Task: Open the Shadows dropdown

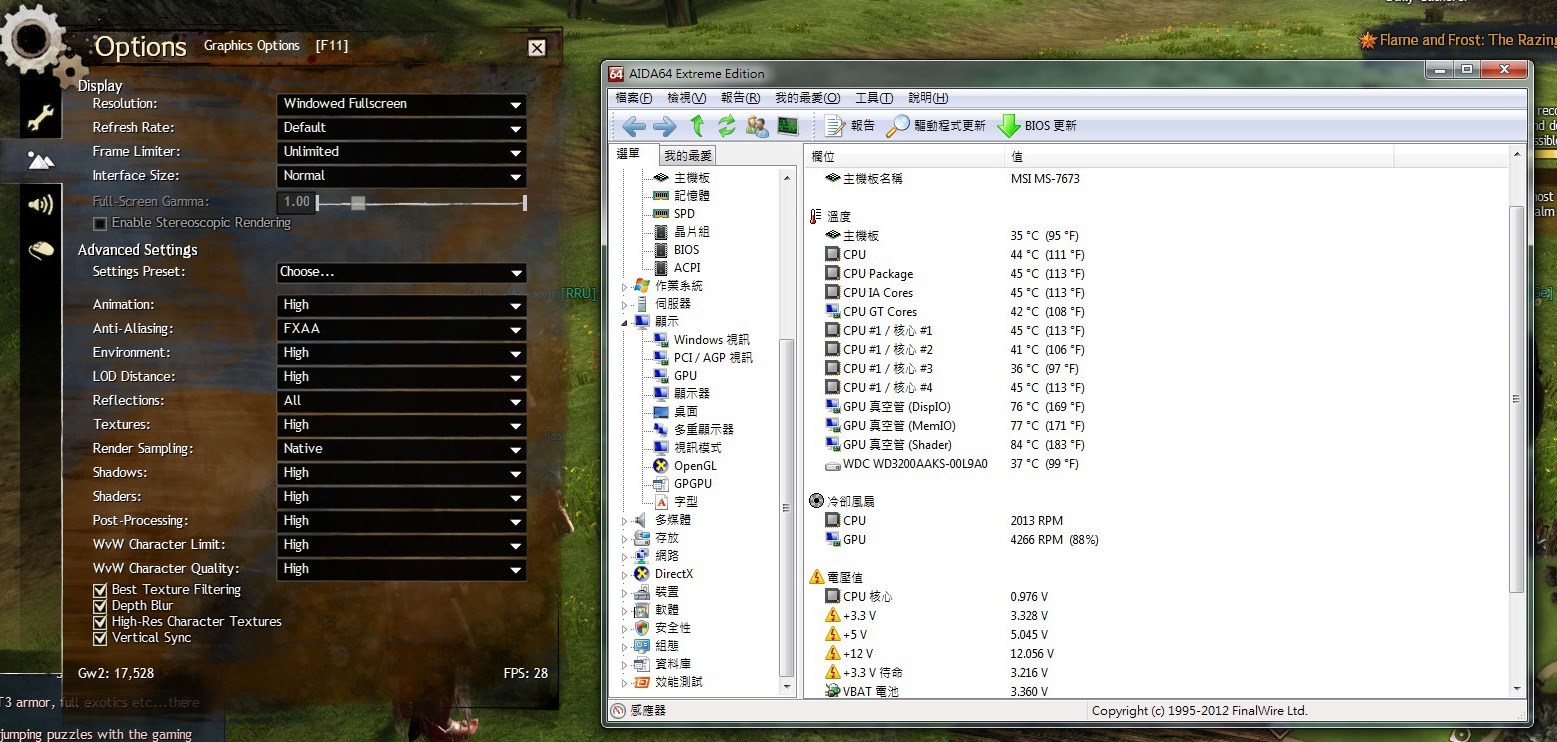Action: click(402, 473)
